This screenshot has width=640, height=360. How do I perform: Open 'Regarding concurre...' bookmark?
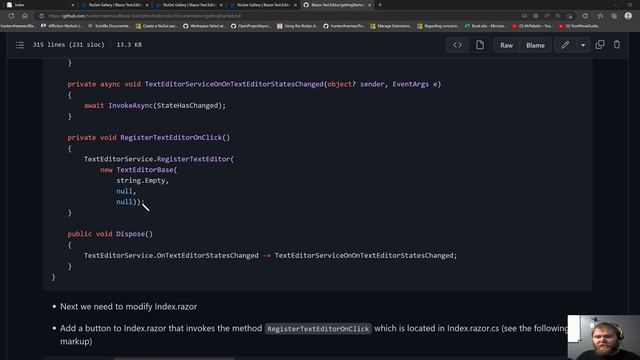pos(438,26)
